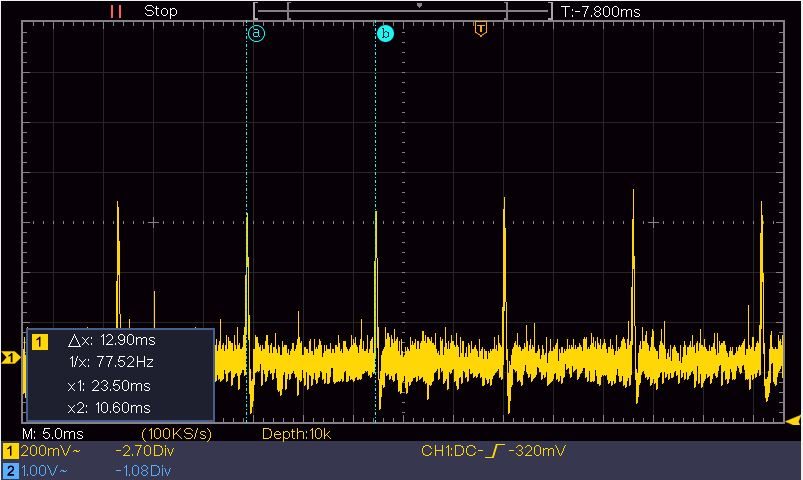Click the small trigger pointer in memory bar
Screen dimensions: 803x480
tap(419, 6)
